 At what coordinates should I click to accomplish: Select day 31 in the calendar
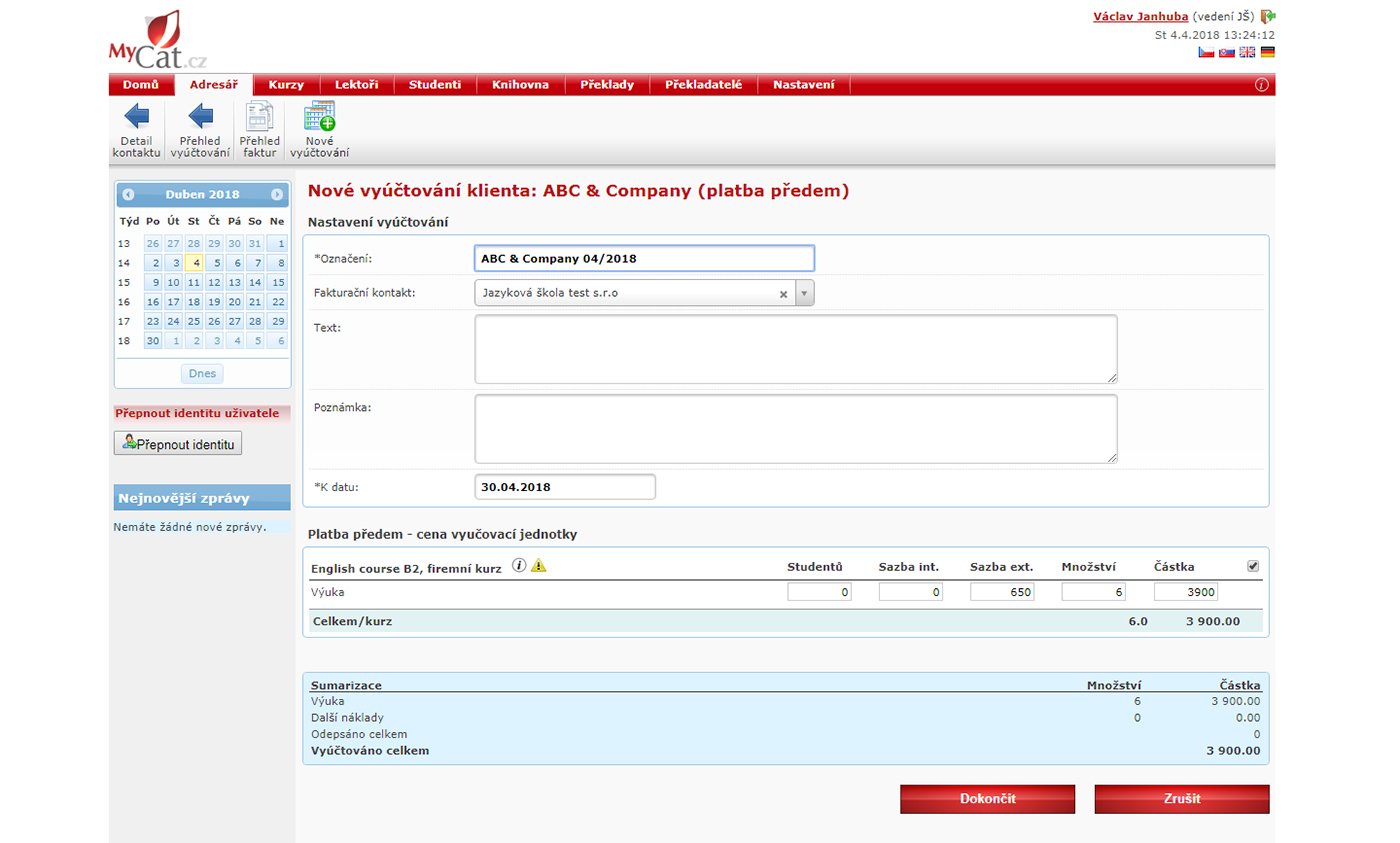click(256, 243)
